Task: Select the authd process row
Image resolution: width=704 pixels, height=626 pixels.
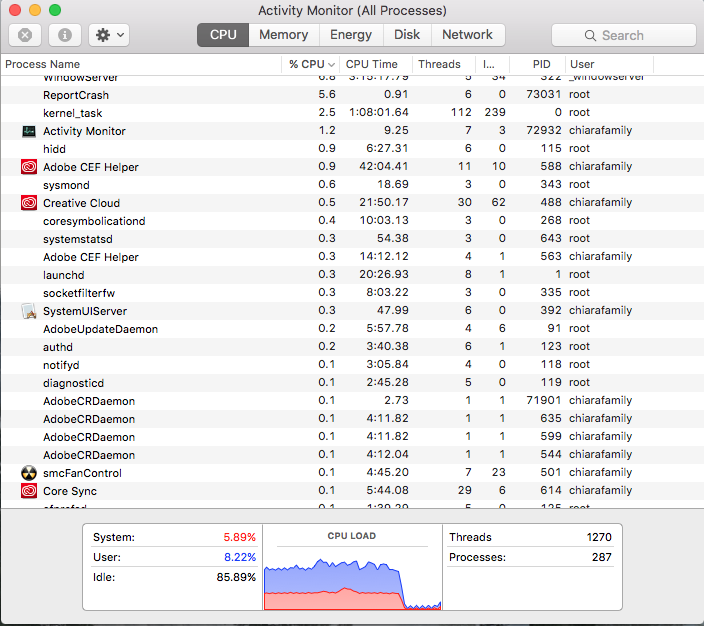Action: pos(352,347)
